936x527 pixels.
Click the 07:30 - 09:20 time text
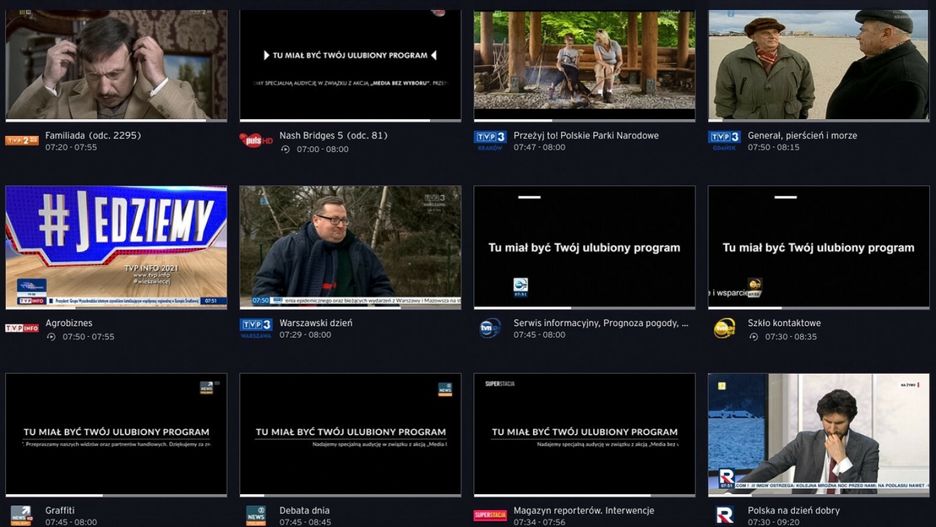point(773,522)
